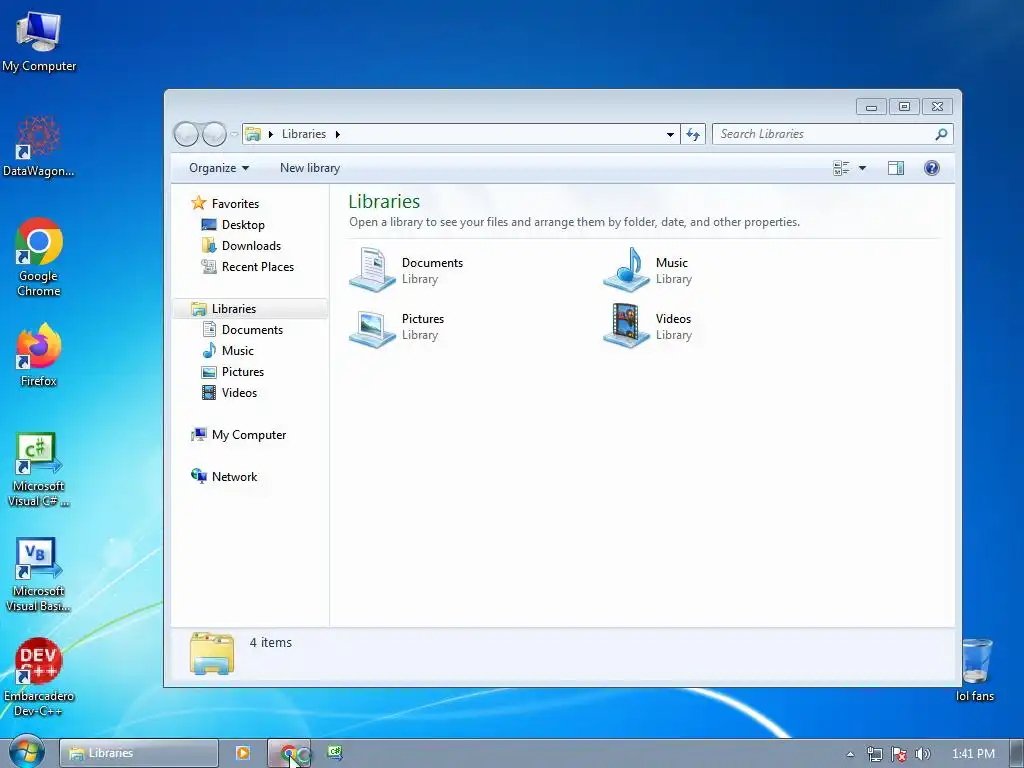Click the Embarcadero Dev-C++ desktop shortcut

click(39, 677)
